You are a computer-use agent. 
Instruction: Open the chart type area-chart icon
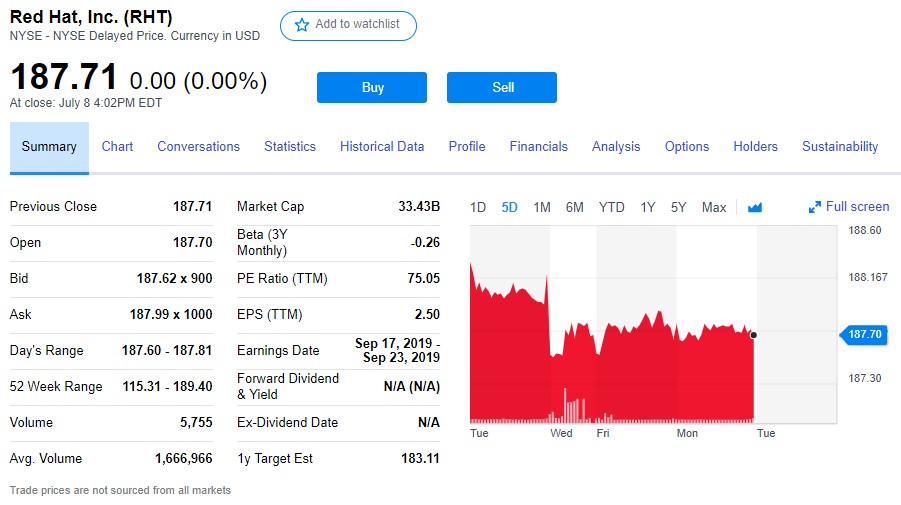point(754,207)
